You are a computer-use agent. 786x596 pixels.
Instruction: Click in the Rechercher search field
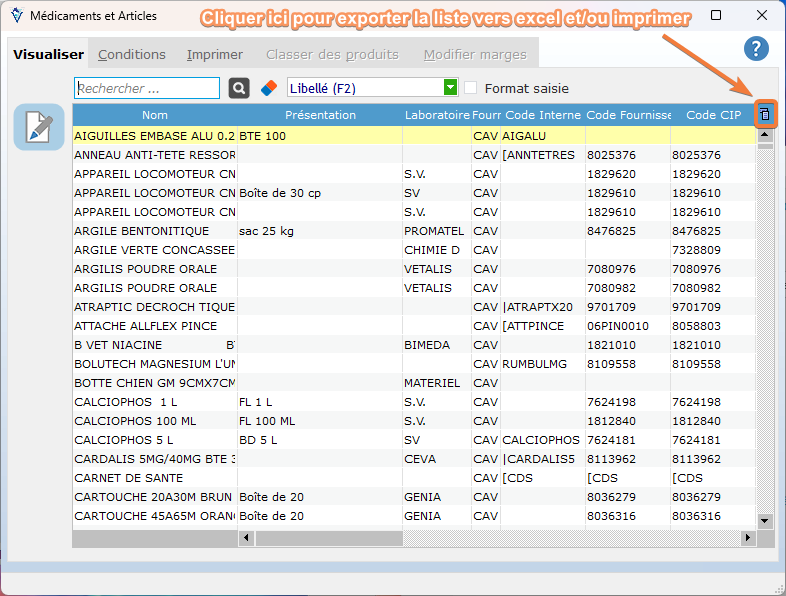click(x=147, y=88)
